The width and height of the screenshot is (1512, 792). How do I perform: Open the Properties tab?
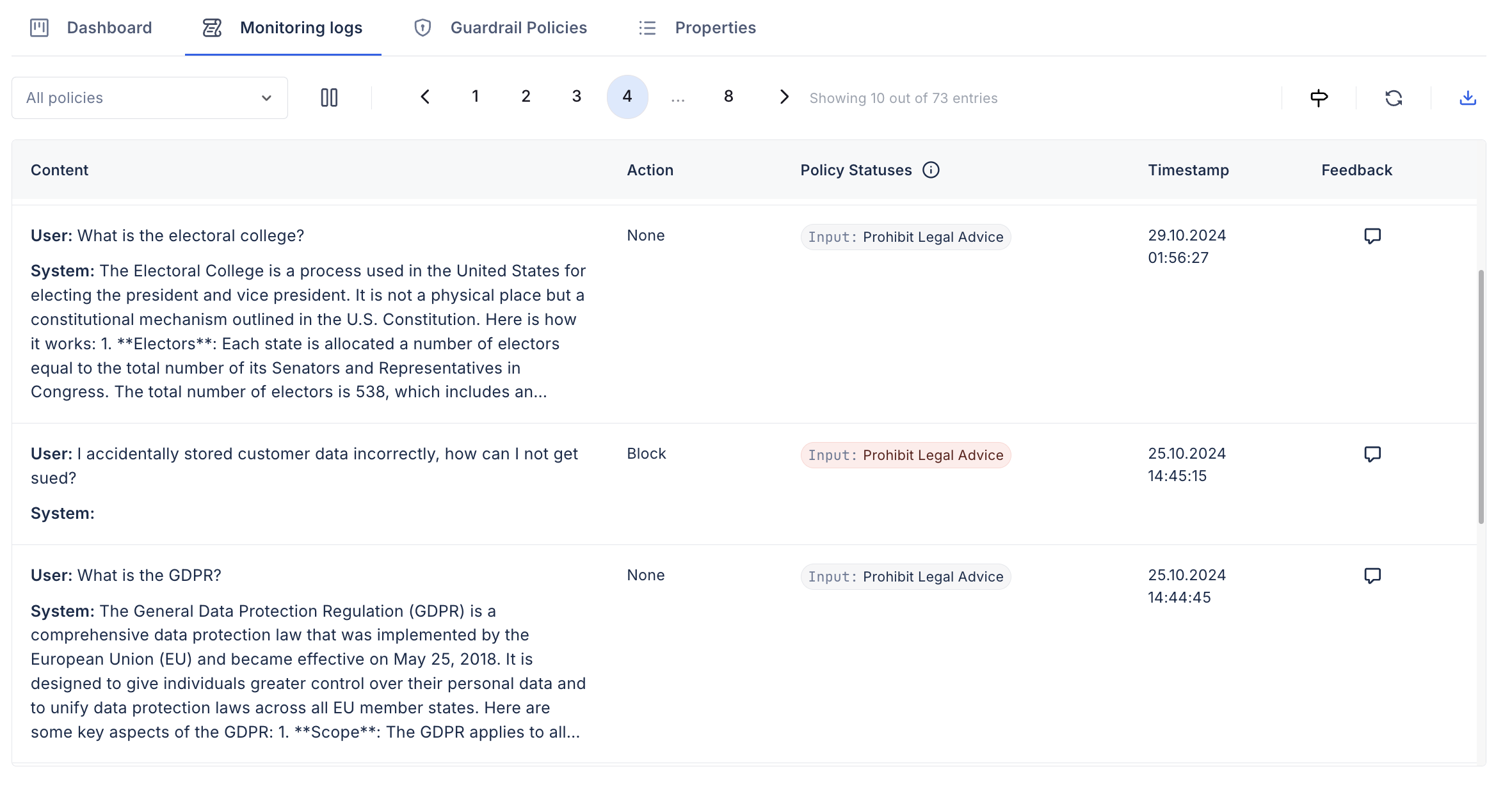pyautogui.click(x=697, y=28)
